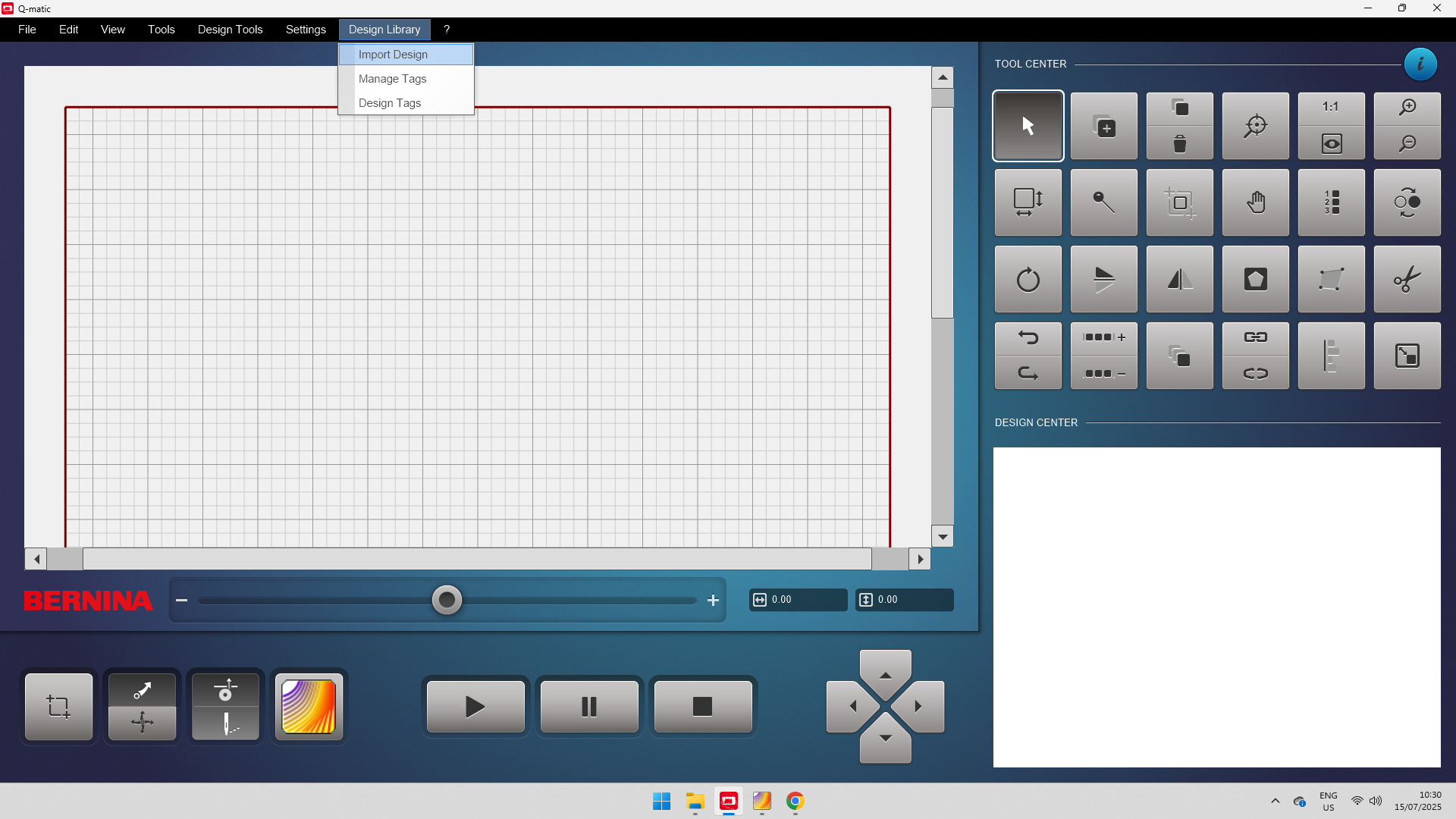The height and width of the screenshot is (819, 1456).
Task: Select the hand pan tool
Action: tap(1255, 202)
